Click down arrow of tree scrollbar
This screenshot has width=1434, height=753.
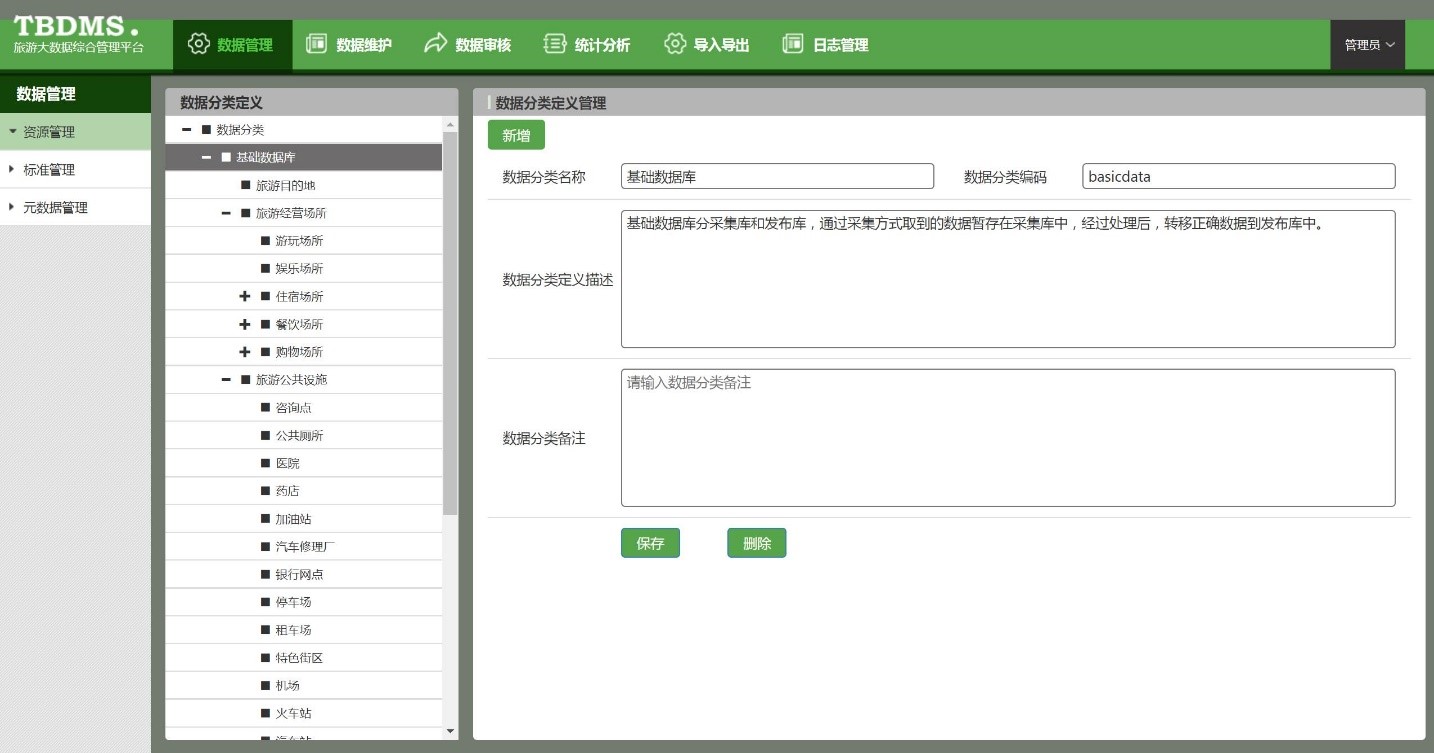[450, 731]
